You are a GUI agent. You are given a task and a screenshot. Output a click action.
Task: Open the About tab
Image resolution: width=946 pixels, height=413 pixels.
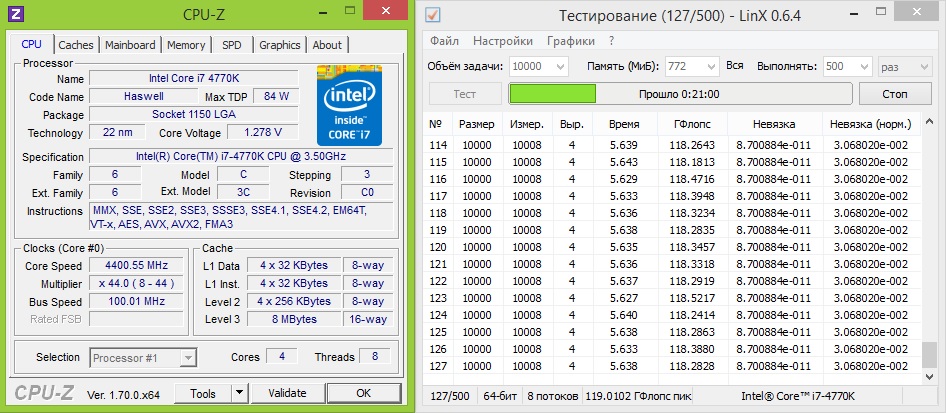[327, 45]
